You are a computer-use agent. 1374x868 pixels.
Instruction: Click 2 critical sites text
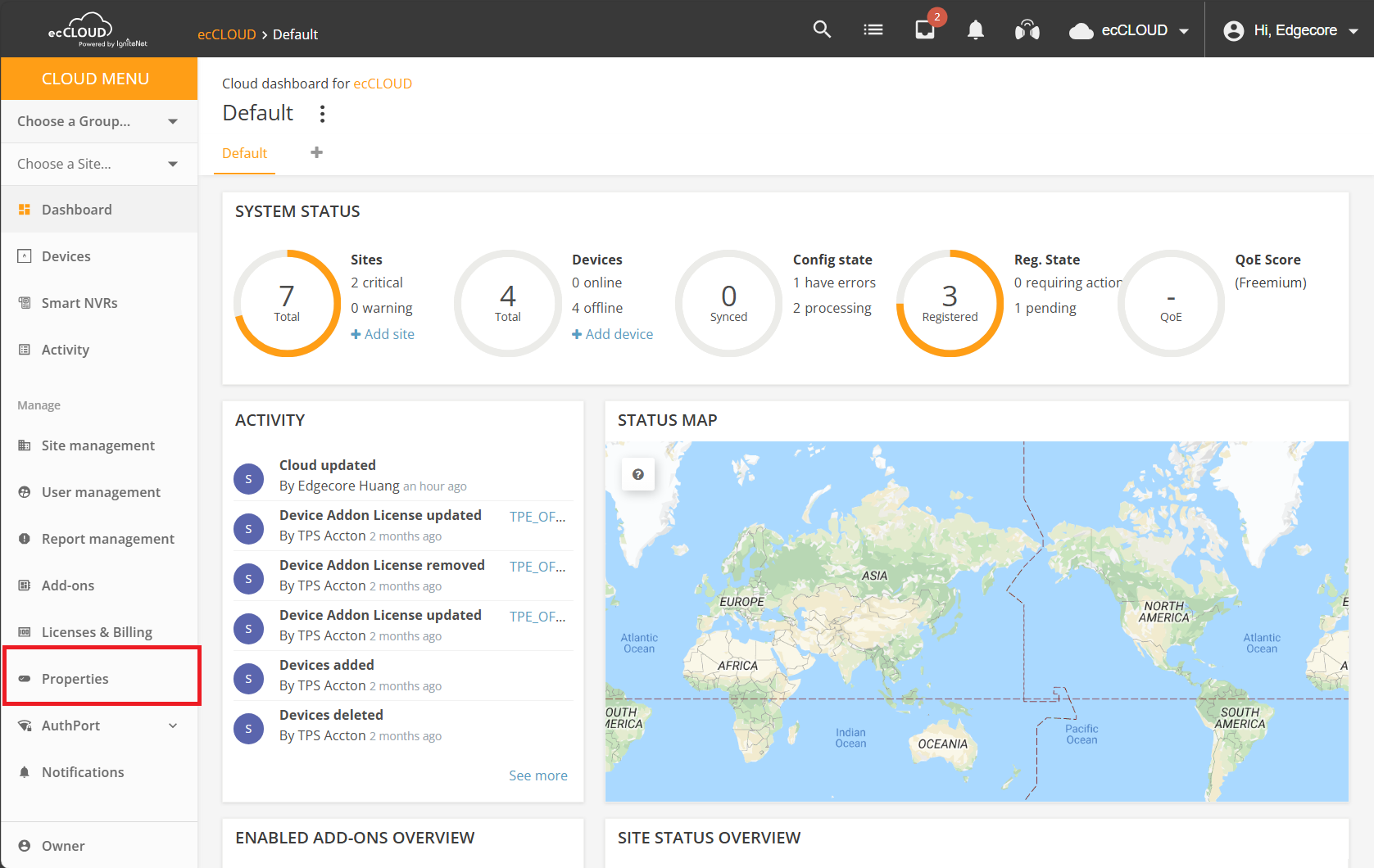click(377, 283)
